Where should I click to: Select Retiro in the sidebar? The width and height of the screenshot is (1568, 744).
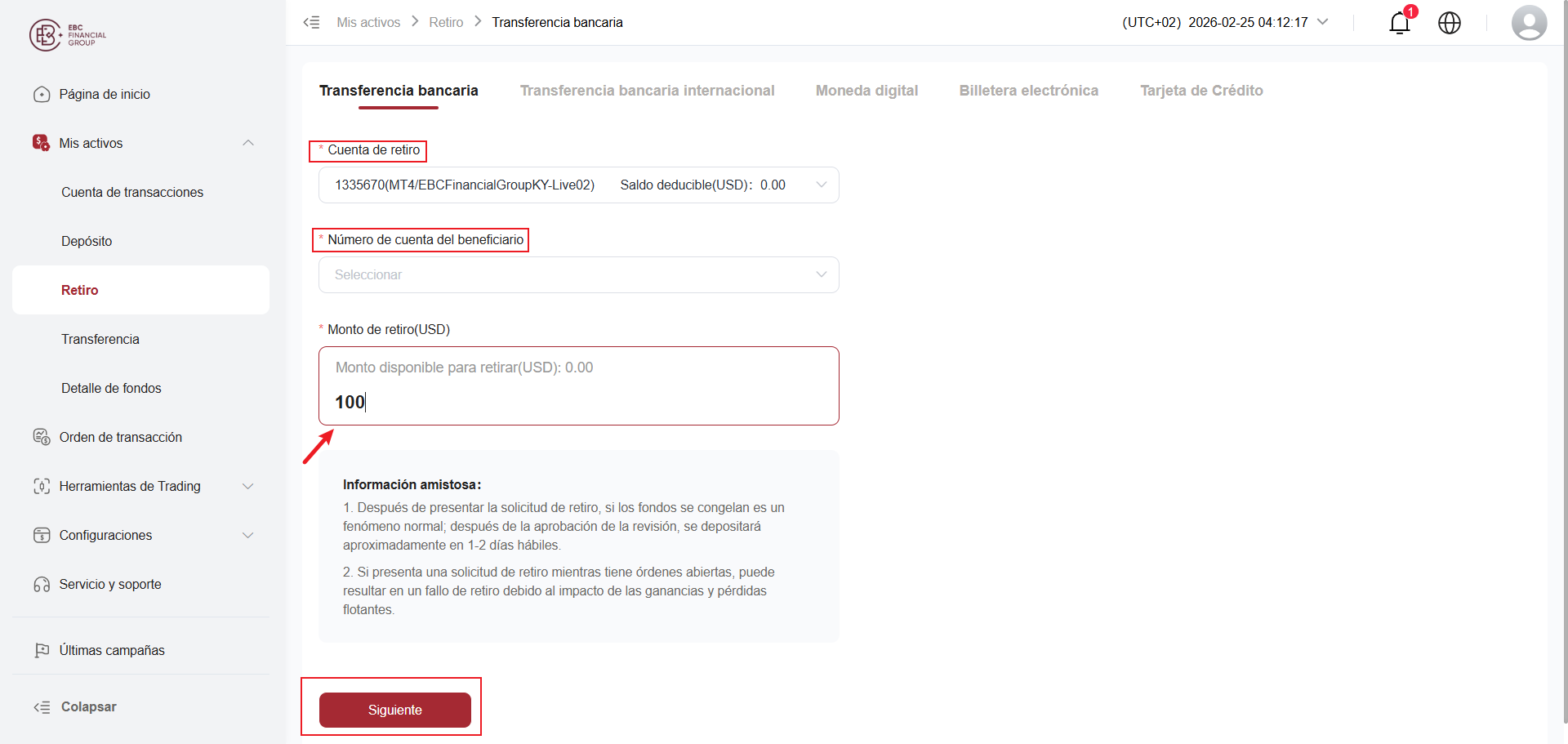(x=140, y=290)
